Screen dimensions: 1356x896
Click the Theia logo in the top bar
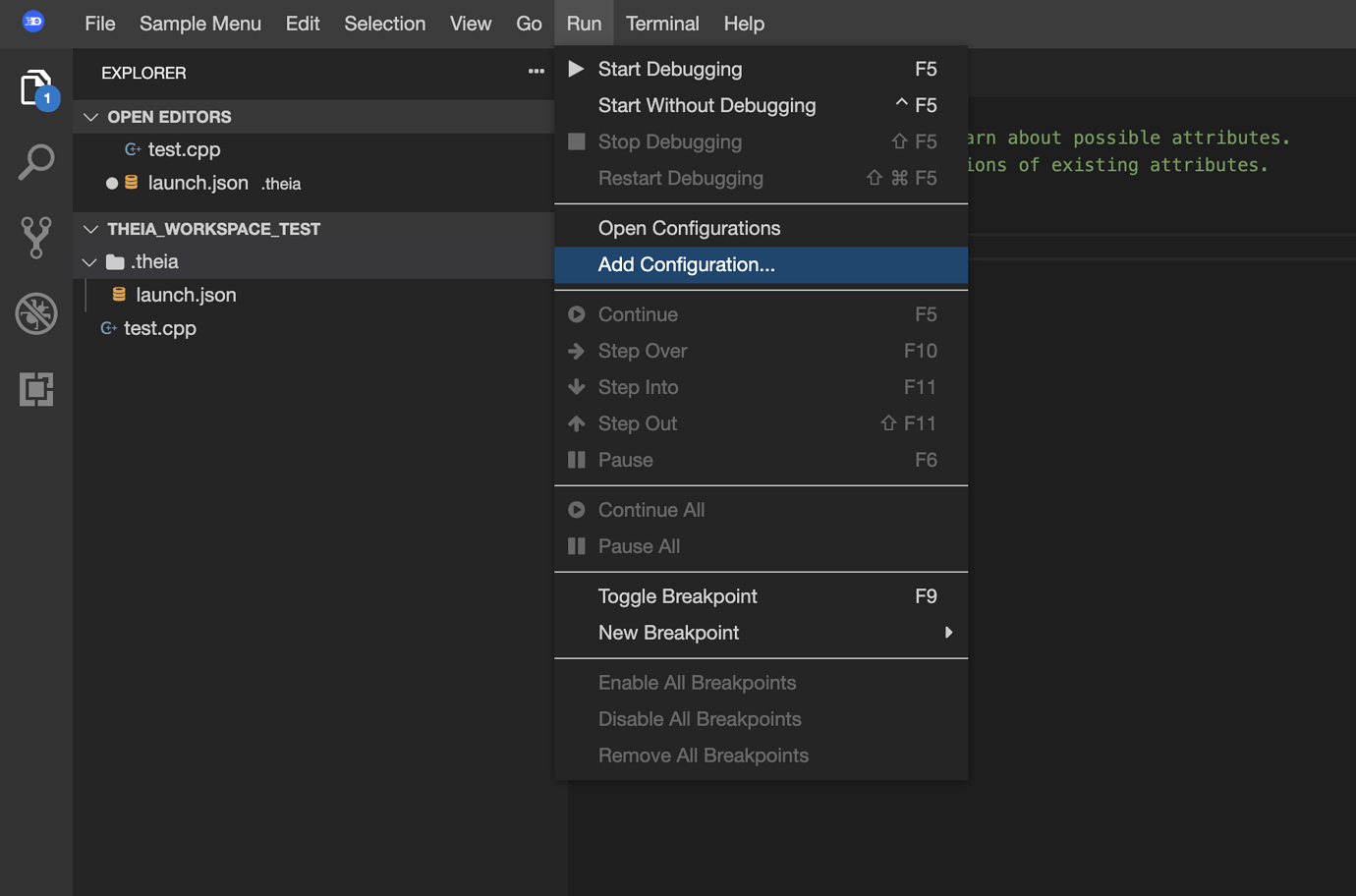coord(33,20)
